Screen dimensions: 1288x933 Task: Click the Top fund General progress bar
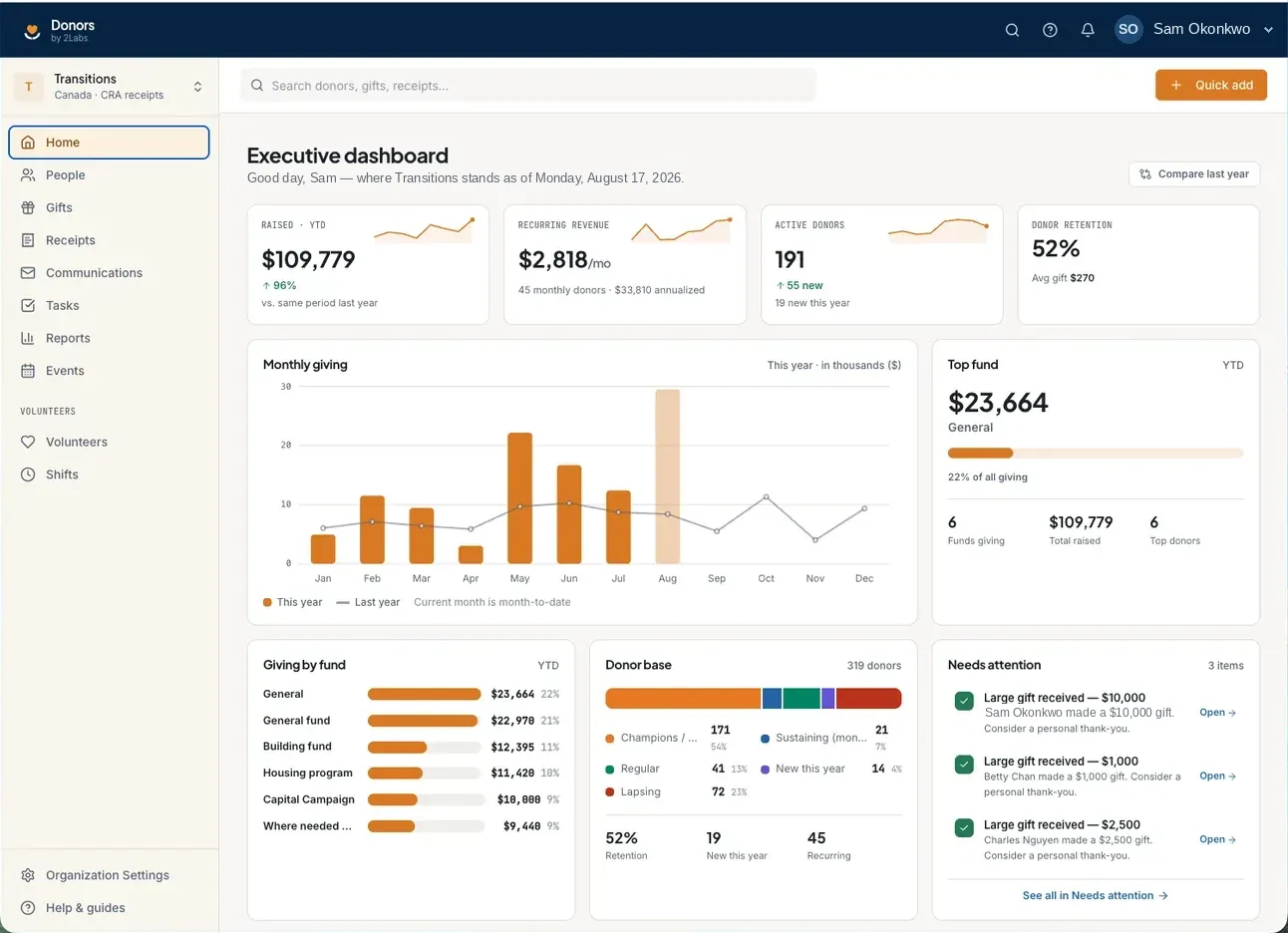click(1096, 454)
